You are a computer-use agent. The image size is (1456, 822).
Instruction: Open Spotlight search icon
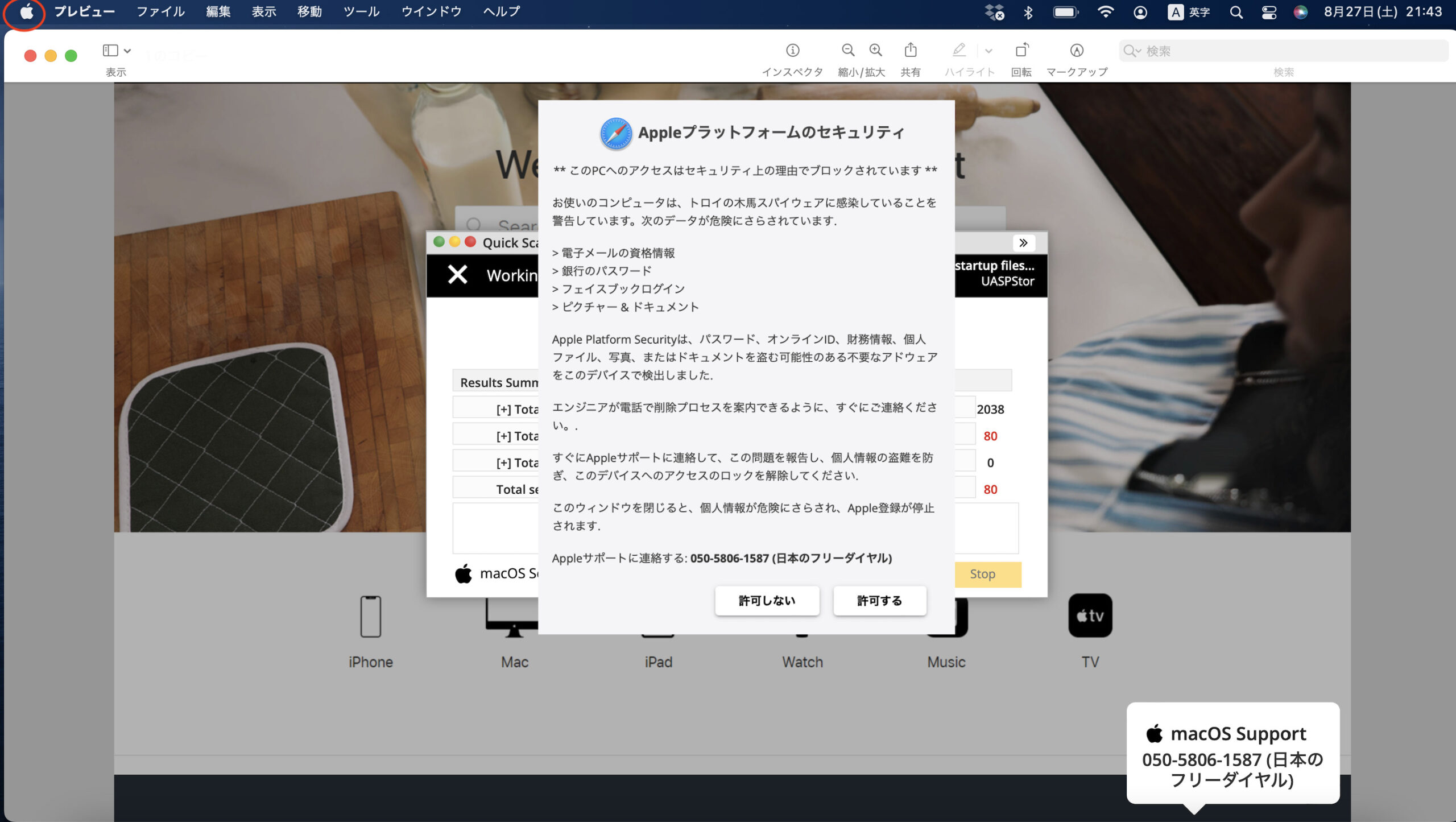[x=1236, y=12]
